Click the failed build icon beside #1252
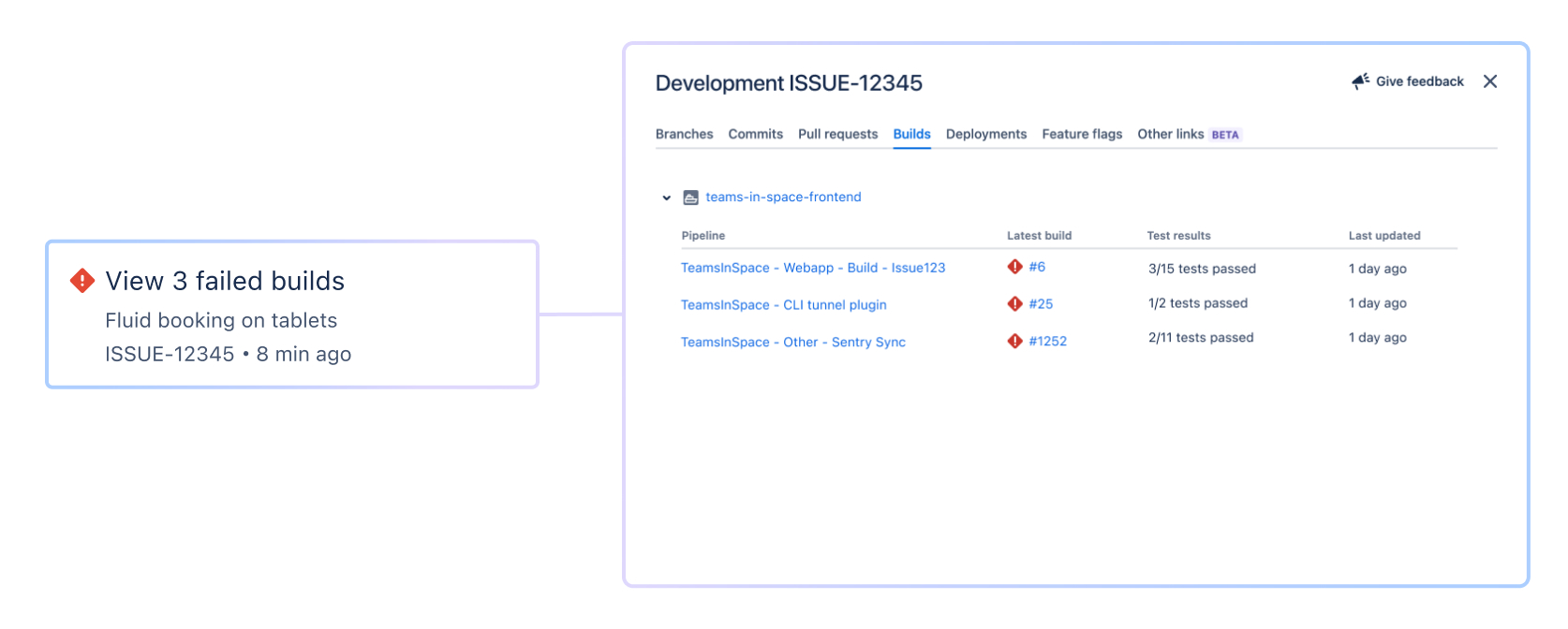Image resolution: width=1568 pixels, height=629 pixels. (1014, 342)
